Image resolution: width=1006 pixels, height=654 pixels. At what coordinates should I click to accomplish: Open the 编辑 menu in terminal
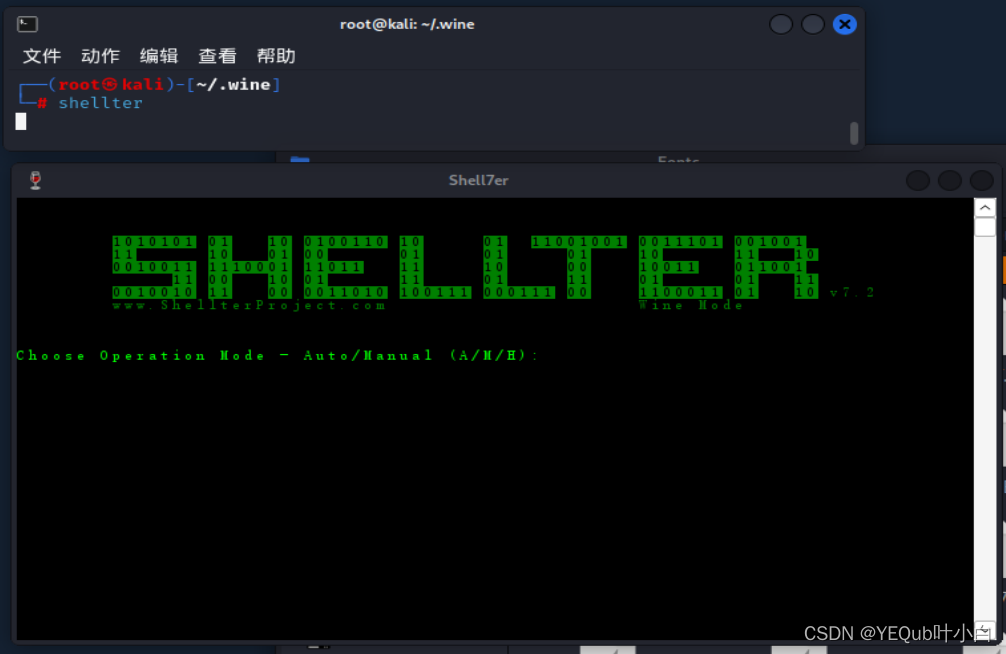(158, 56)
